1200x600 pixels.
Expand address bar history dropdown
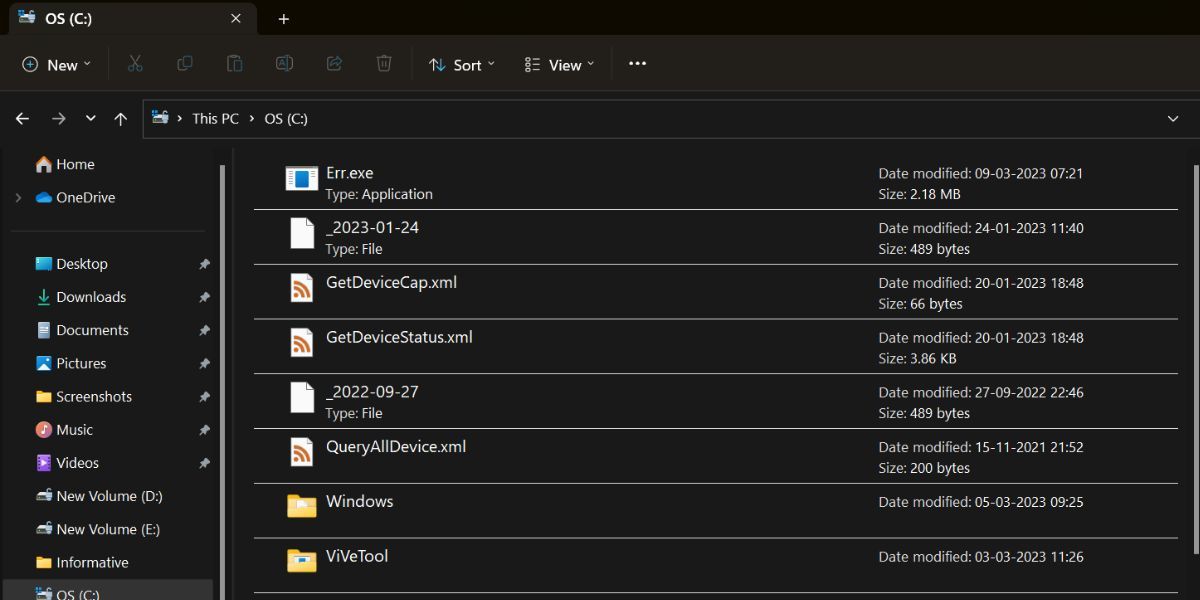1173,118
